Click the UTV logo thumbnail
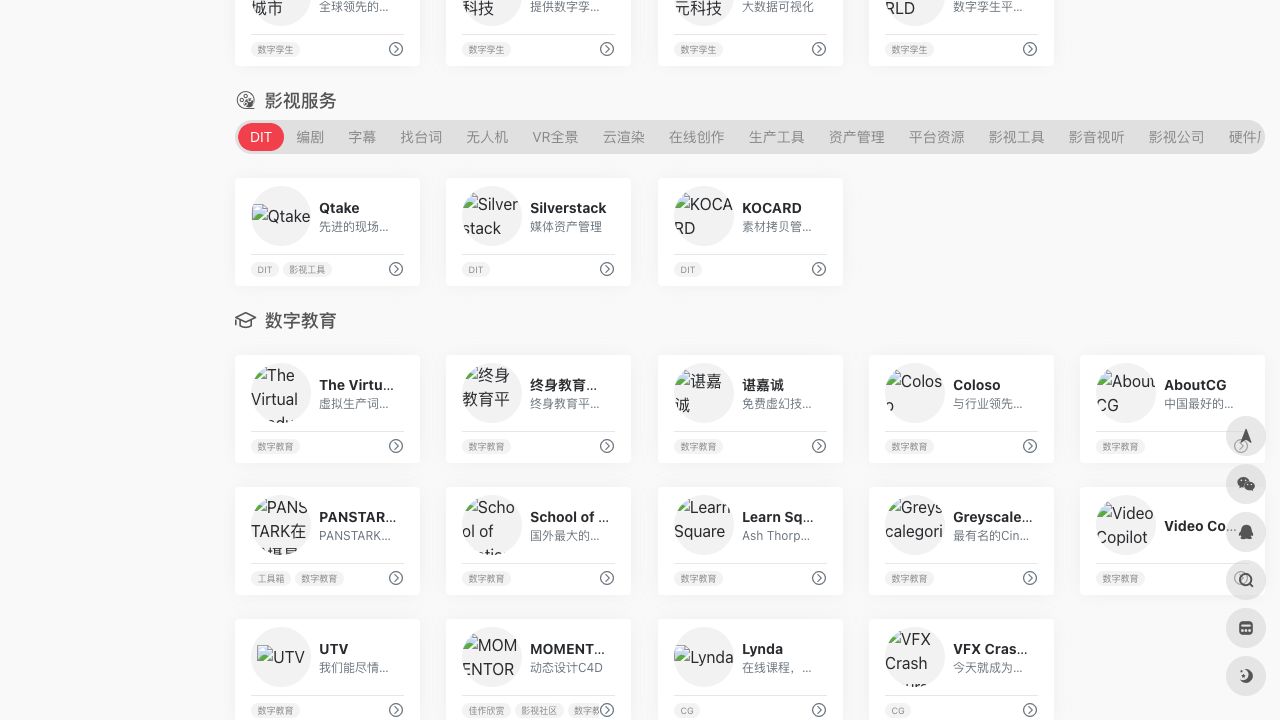This screenshot has width=1280, height=720. (281, 657)
